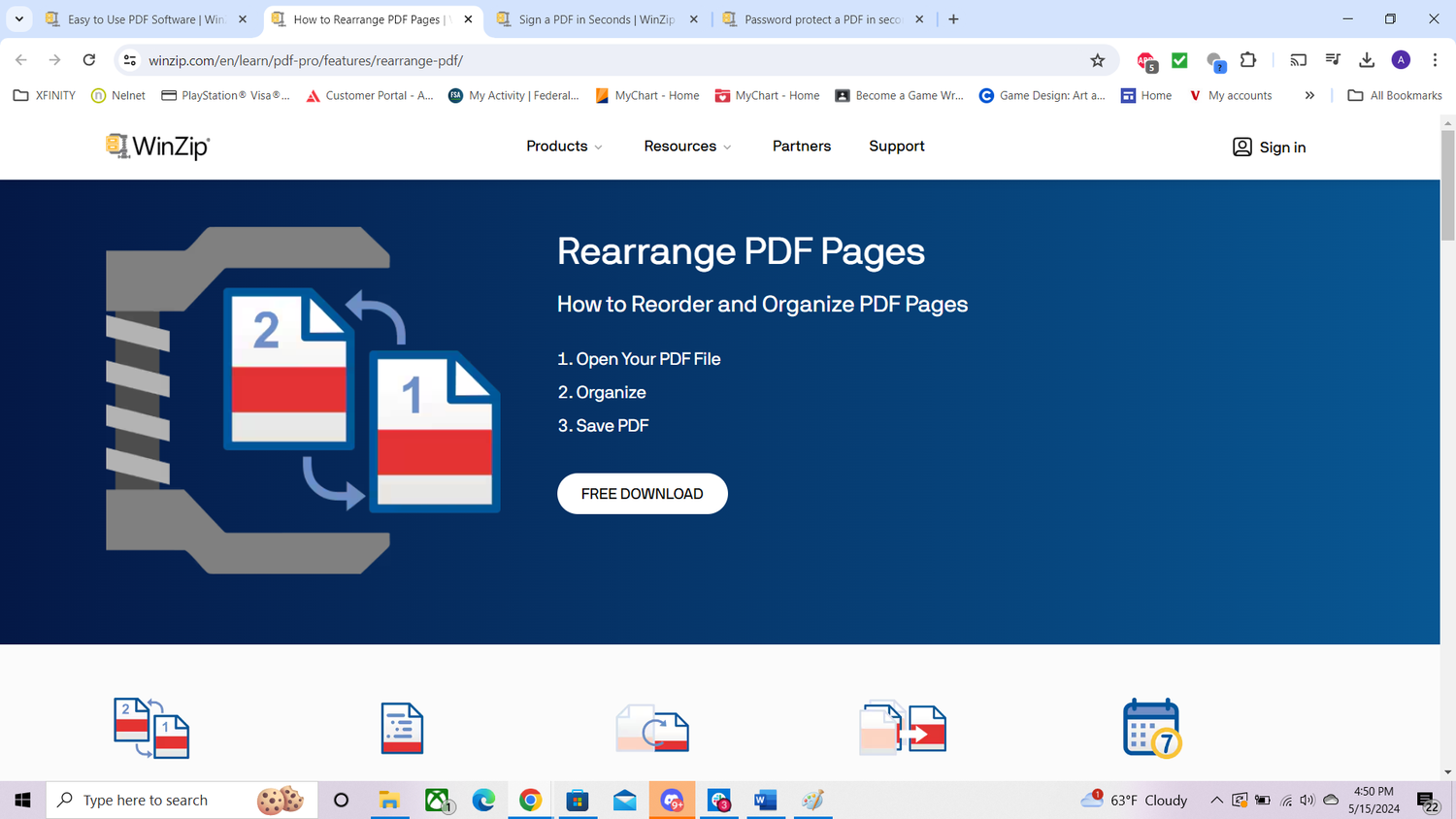Open the notification center icon
The width and height of the screenshot is (1456, 819).
click(1428, 801)
